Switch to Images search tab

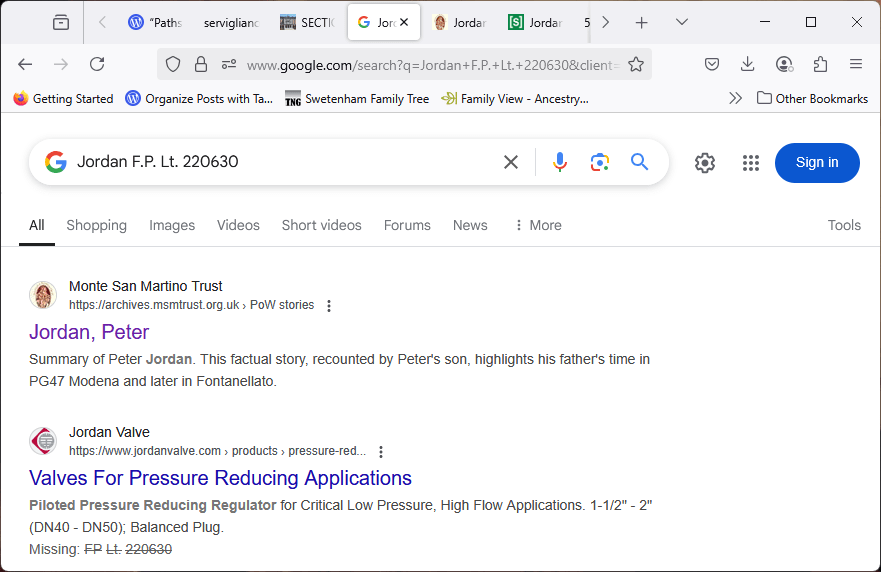(x=172, y=225)
